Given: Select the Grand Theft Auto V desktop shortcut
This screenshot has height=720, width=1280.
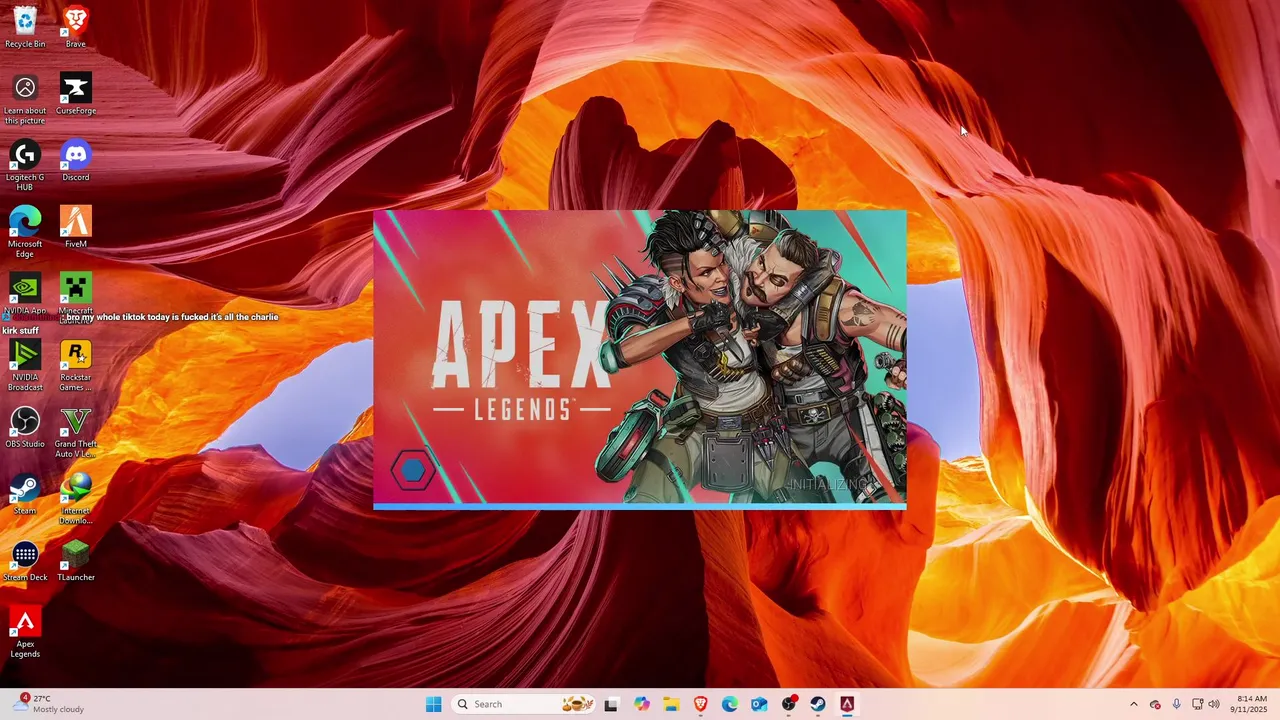Looking at the screenshot, I should tap(76, 432).
